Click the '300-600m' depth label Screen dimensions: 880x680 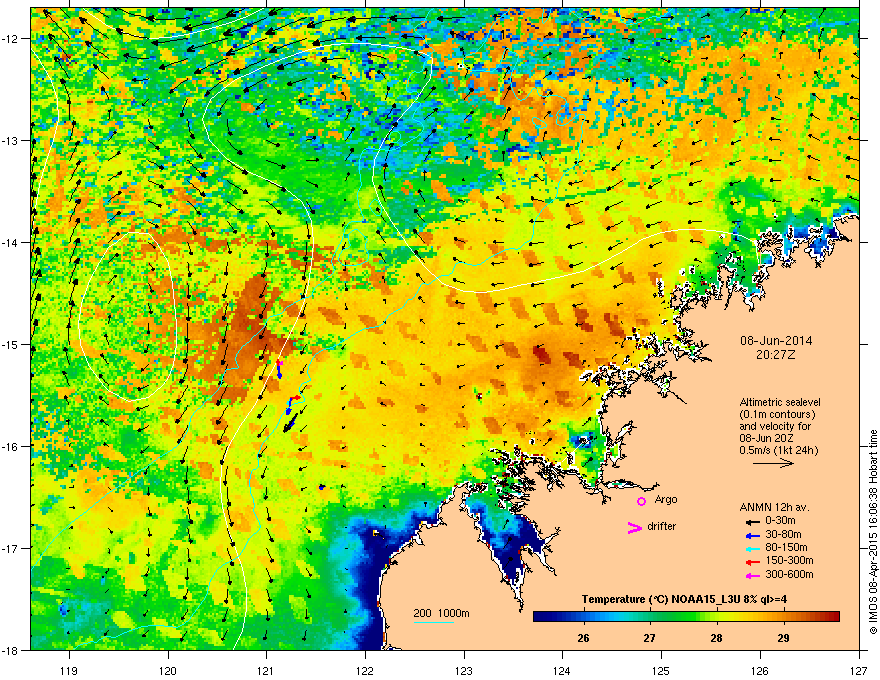789,574
